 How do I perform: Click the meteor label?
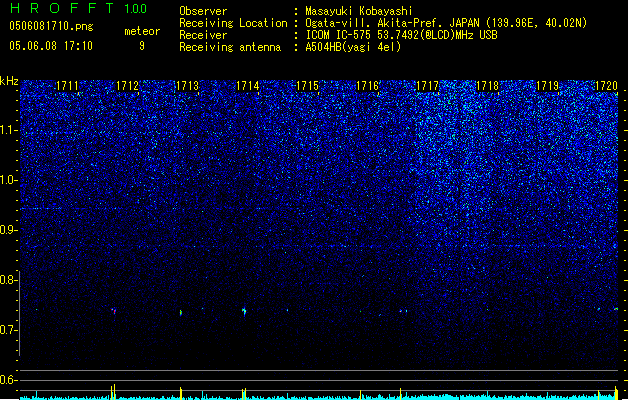coord(142,31)
